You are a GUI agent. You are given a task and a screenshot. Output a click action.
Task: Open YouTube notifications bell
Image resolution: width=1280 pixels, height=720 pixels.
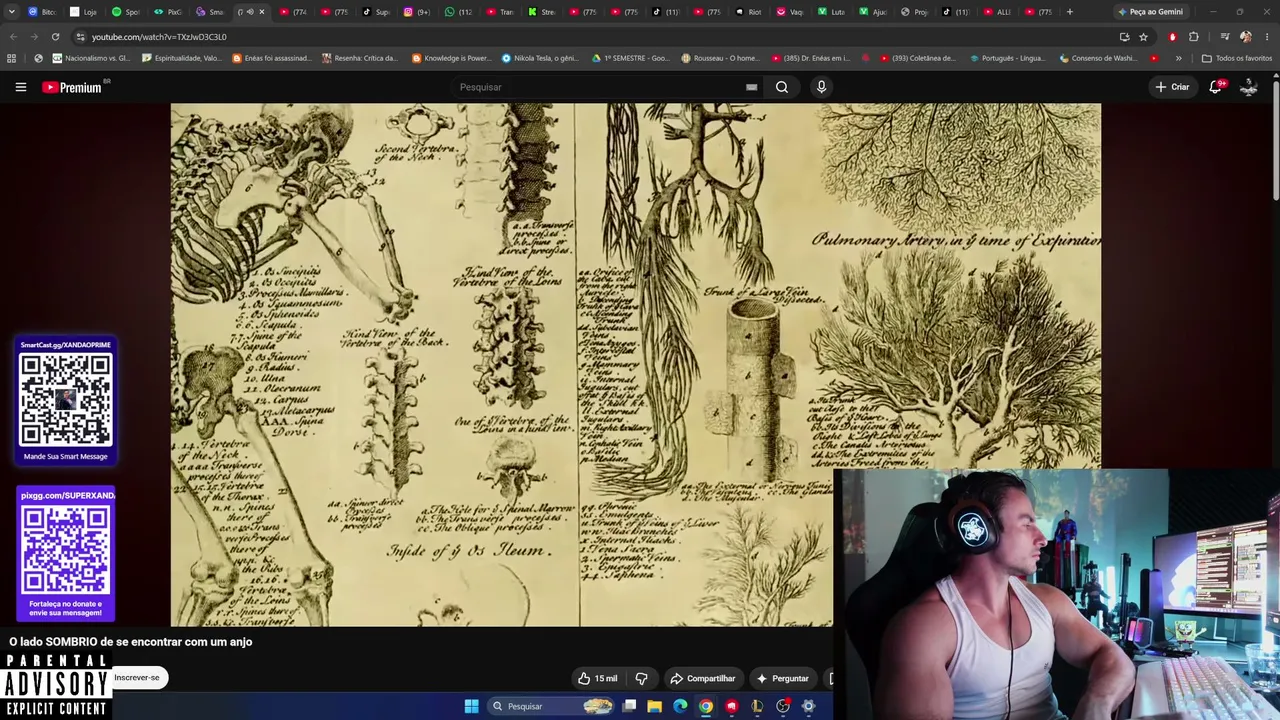[x=1216, y=87]
